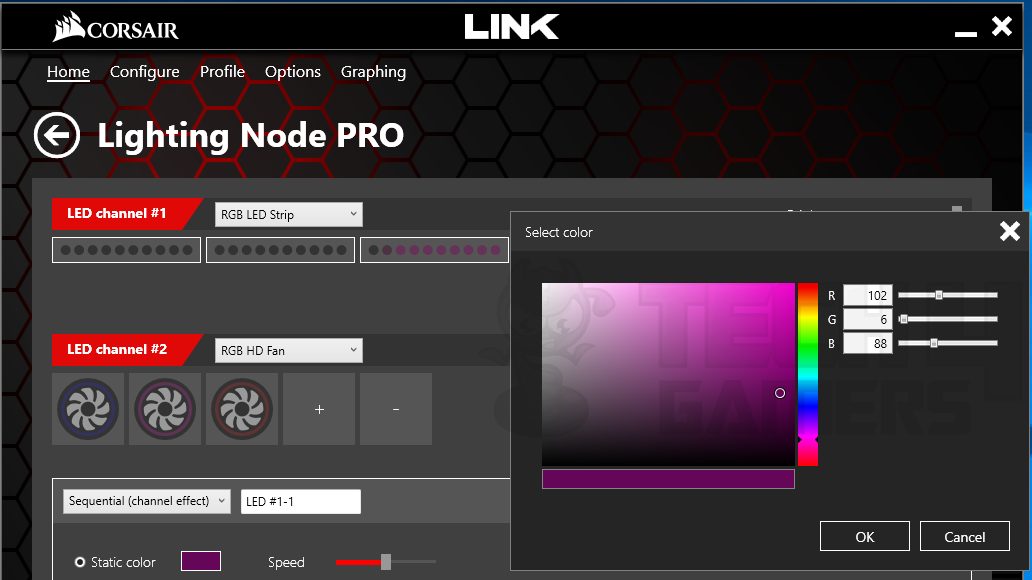Click the LED #1-1 input field
This screenshot has width=1032, height=580.
(301, 502)
